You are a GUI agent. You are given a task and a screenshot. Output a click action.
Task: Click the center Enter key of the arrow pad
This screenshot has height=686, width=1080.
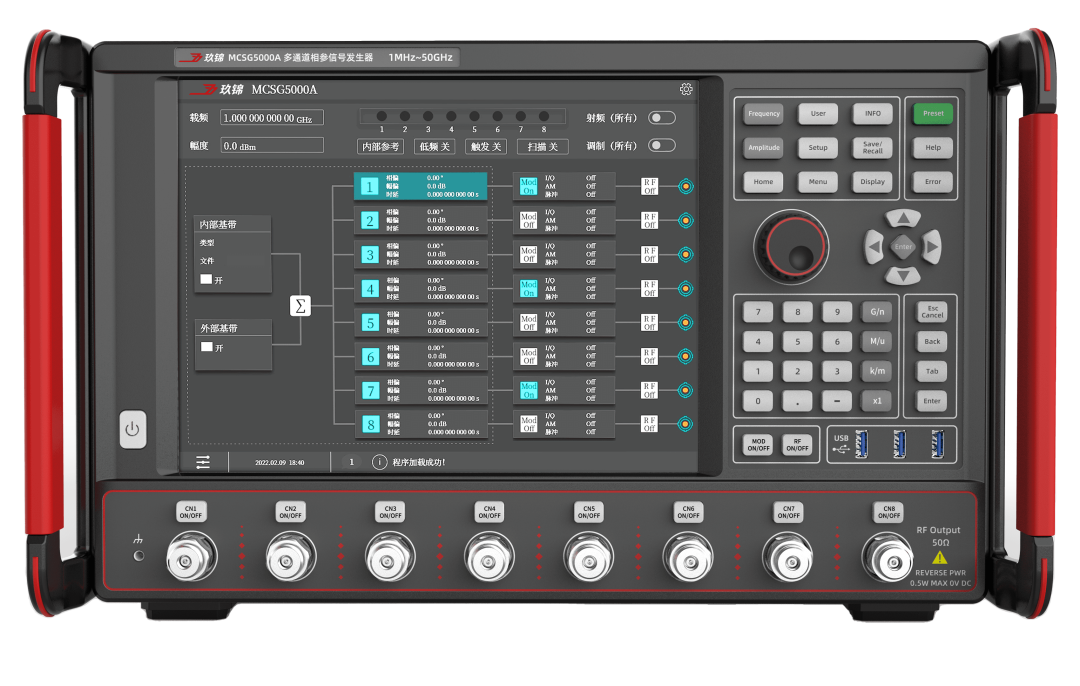click(x=903, y=247)
